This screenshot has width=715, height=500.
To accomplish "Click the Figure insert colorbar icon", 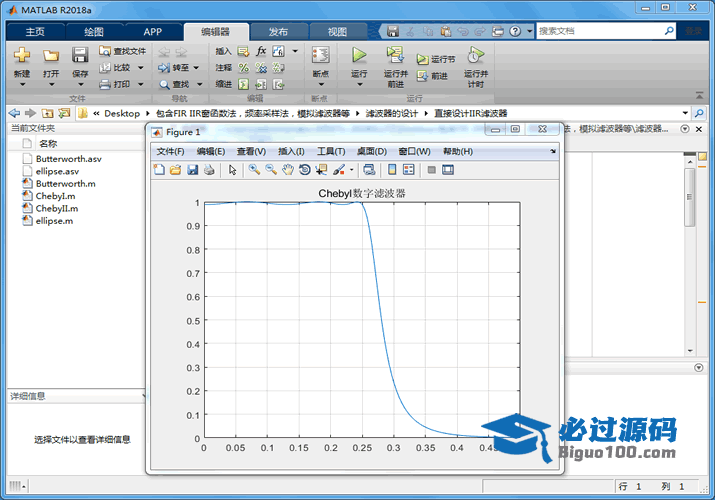I will pyautogui.click(x=392, y=170).
